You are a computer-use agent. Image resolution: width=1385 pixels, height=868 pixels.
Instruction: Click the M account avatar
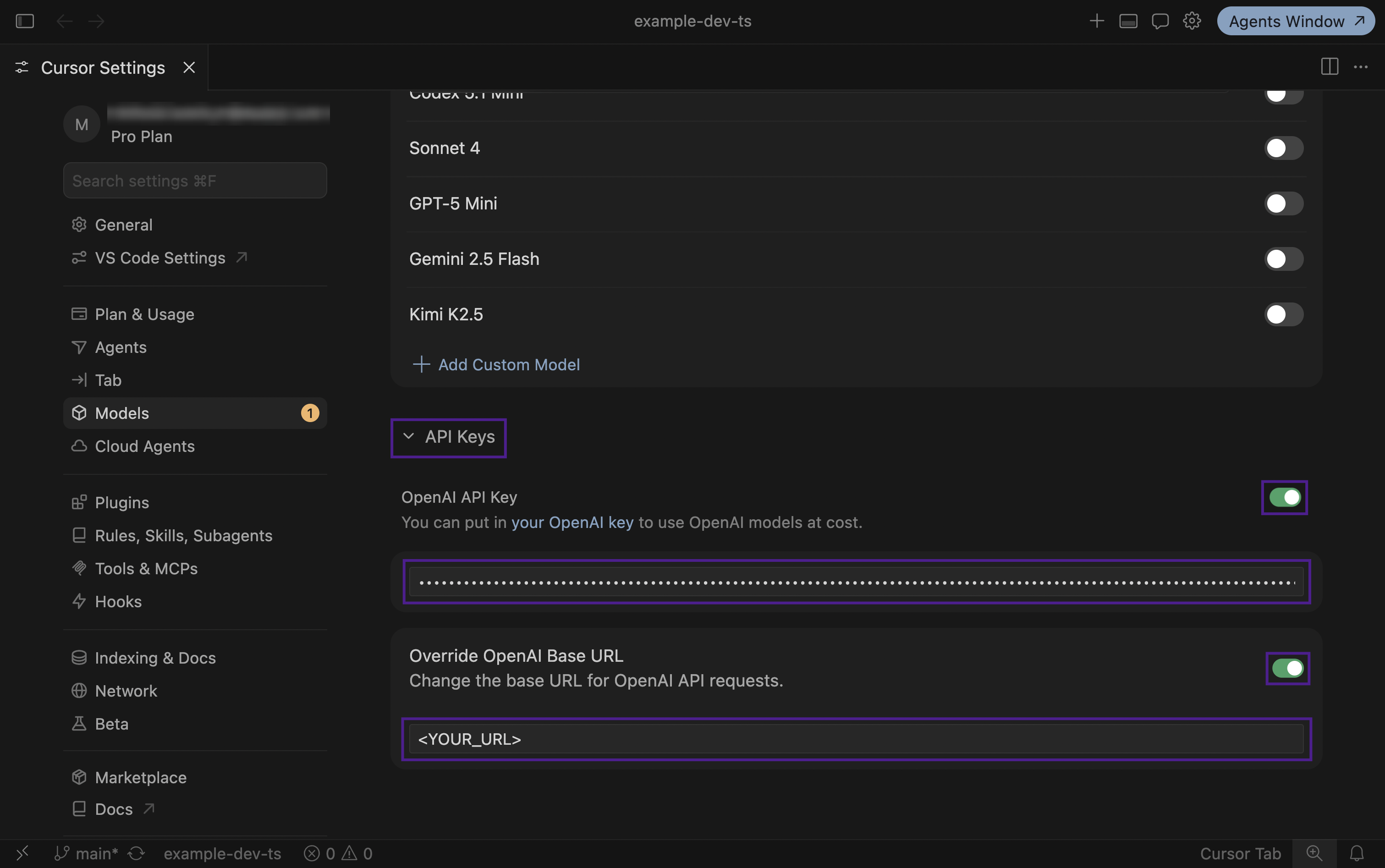tap(82, 124)
